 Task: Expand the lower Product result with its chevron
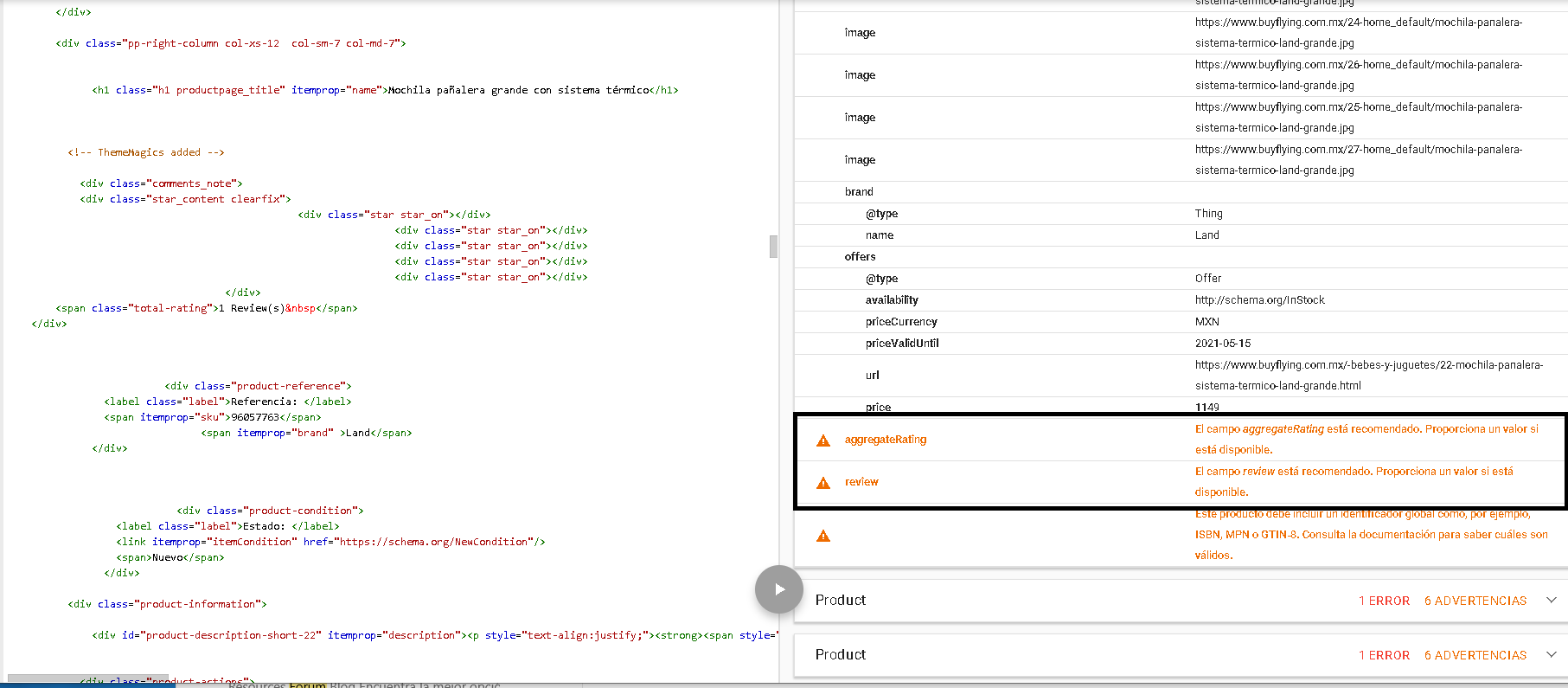1552,654
